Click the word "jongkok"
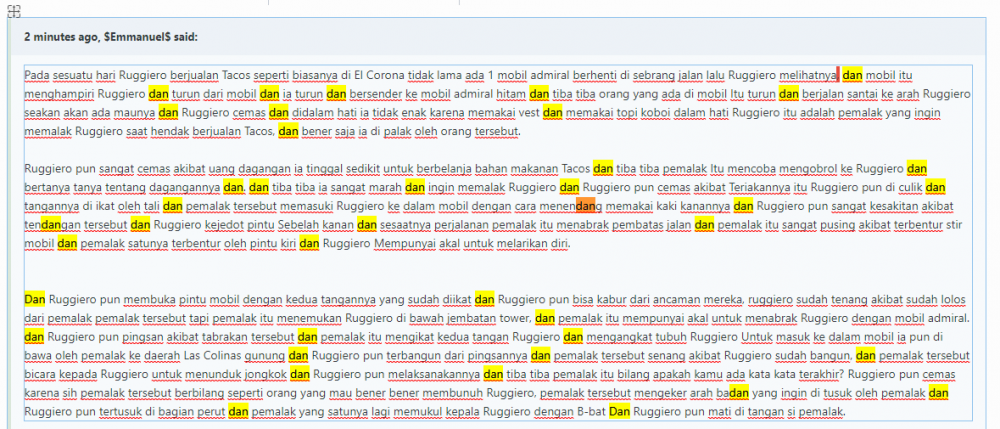 pyautogui.click(x=268, y=374)
